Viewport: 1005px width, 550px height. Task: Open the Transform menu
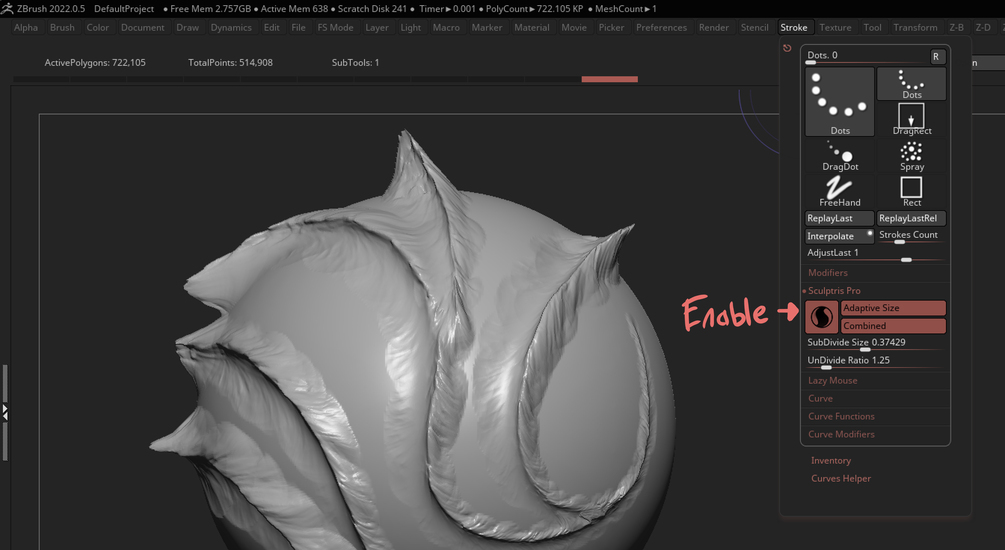pyautogui.click(x=915, y=27)
